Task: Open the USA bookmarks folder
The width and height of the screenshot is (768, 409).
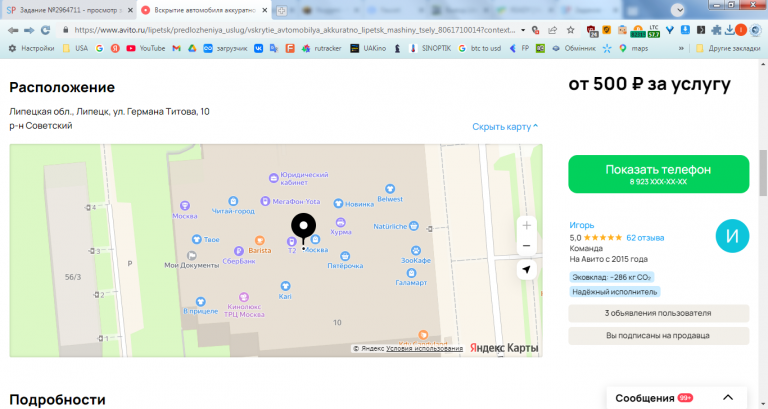Action: click(75, 48)
